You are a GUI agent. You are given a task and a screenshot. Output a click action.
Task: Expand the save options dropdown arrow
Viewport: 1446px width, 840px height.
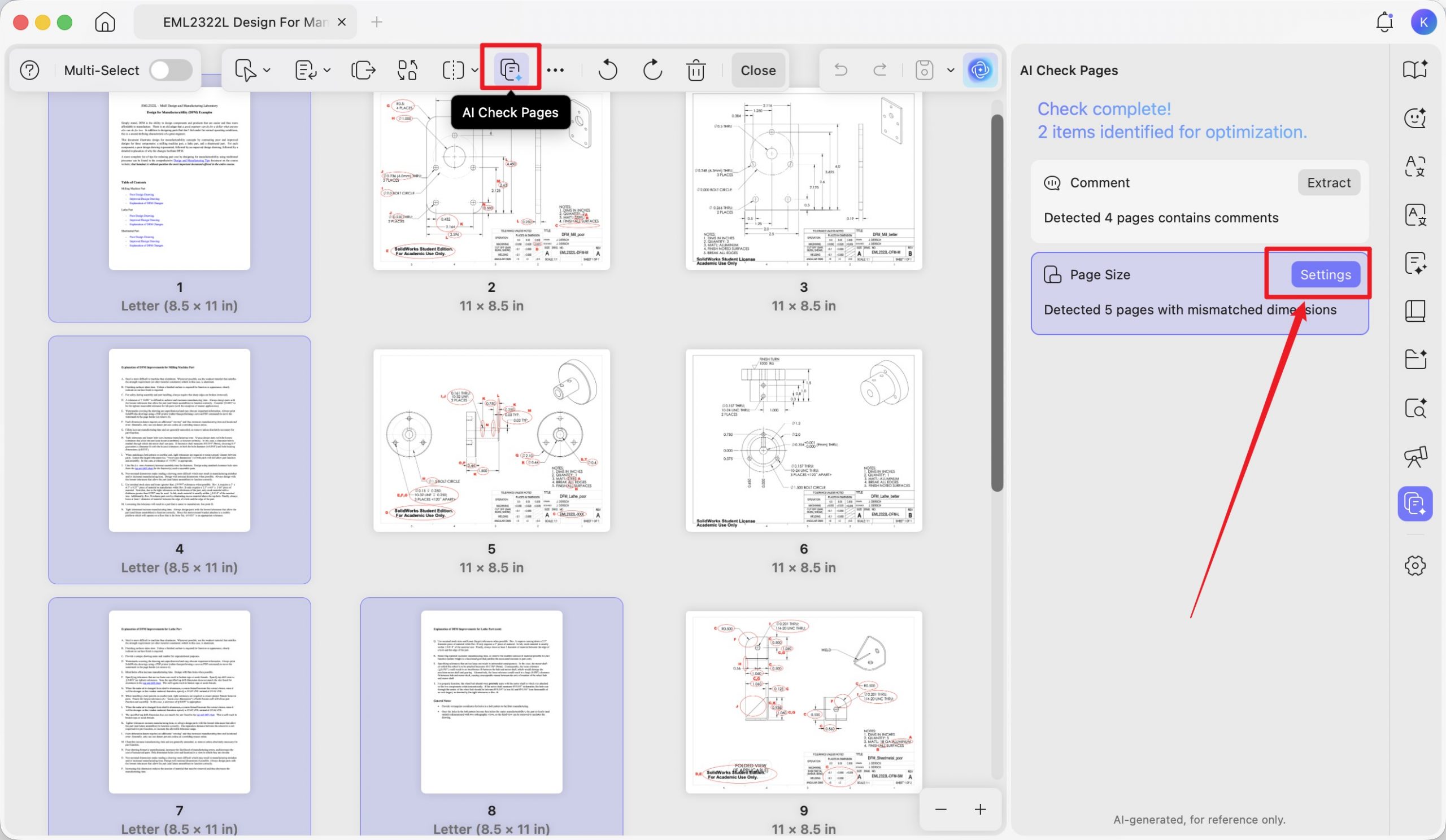[950, 70]
